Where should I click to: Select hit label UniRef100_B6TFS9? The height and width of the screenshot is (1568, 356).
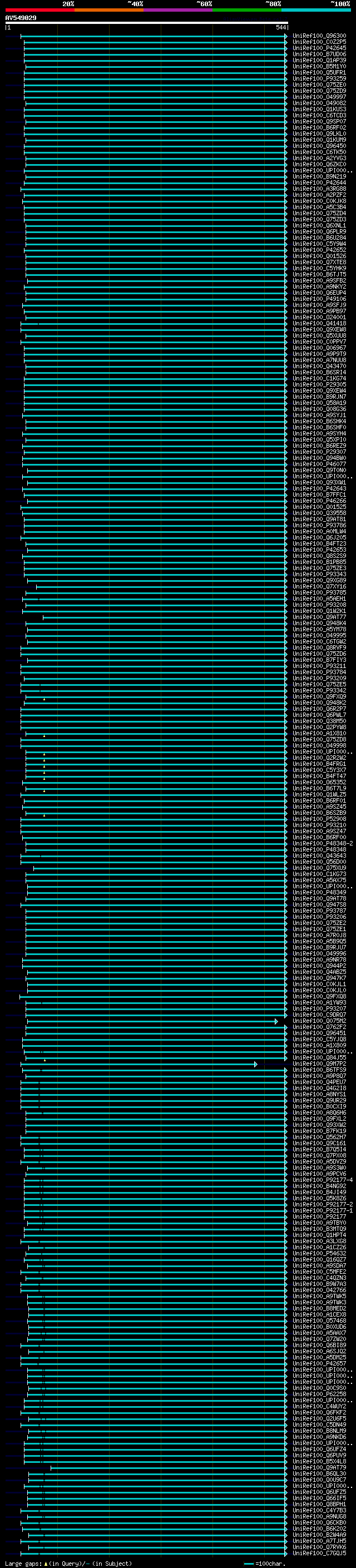319,1070
